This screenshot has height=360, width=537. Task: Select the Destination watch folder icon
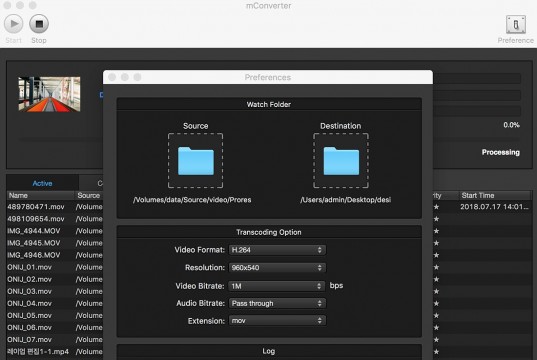tap(341, 161)
